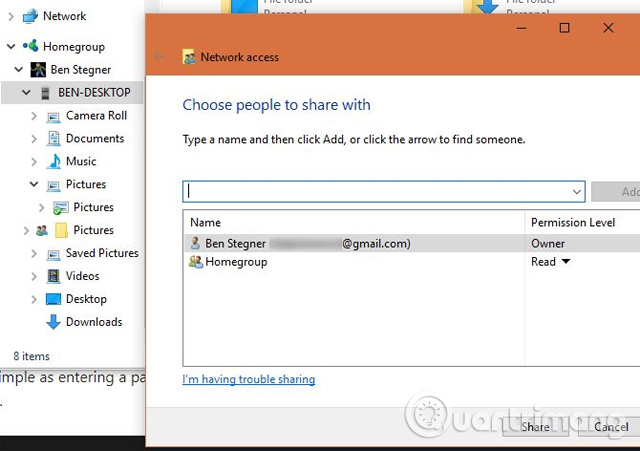Click the back arrow in Network access dialog

[x=159, y=56]
